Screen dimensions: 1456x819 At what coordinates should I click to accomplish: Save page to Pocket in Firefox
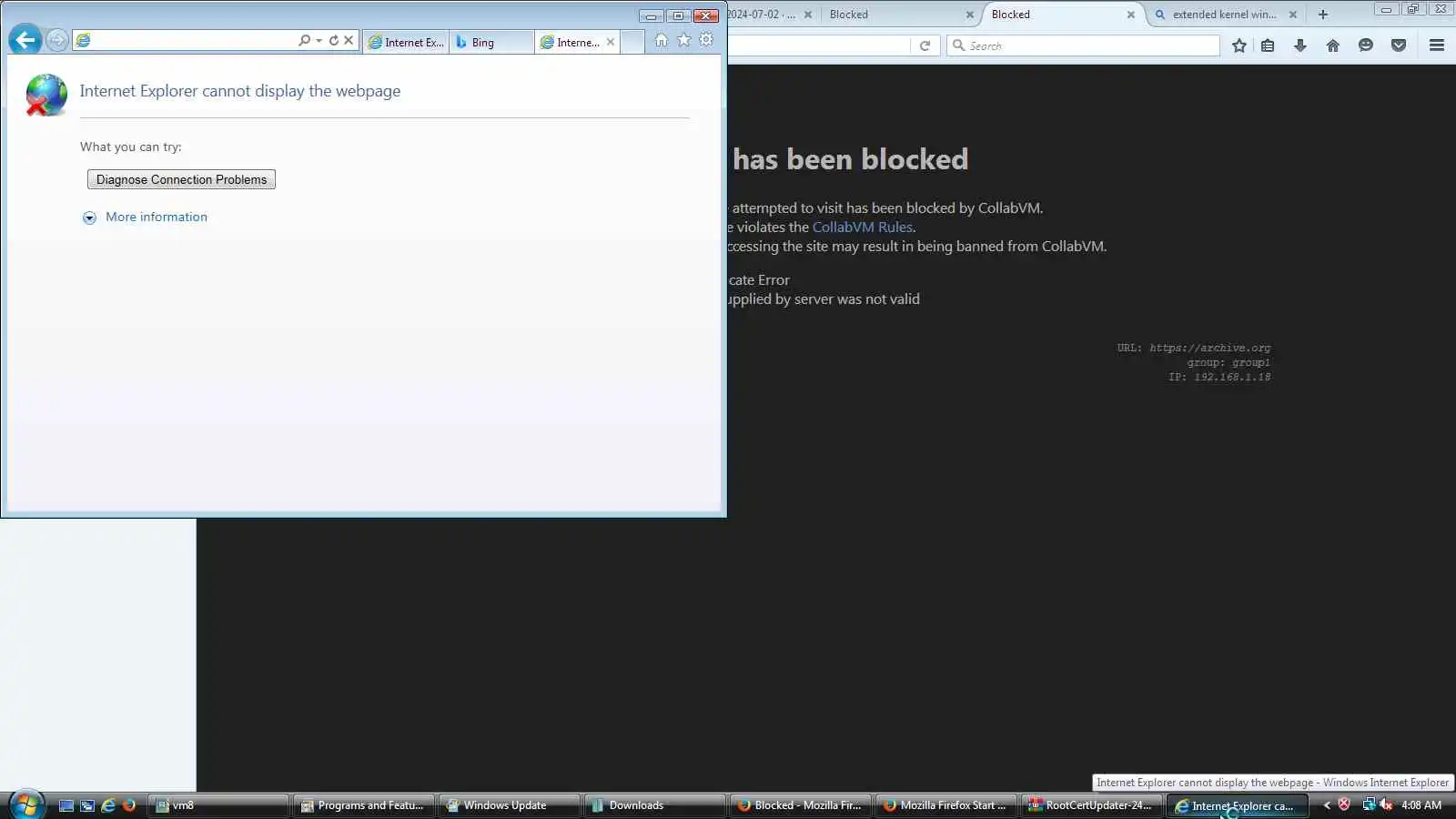tap(1399, 45)
